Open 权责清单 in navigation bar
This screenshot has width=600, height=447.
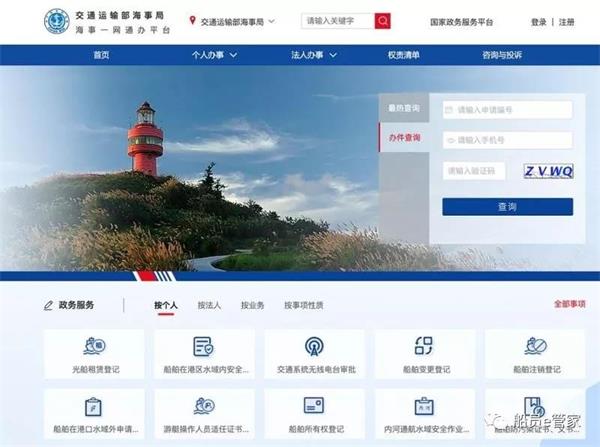[407, 55]
